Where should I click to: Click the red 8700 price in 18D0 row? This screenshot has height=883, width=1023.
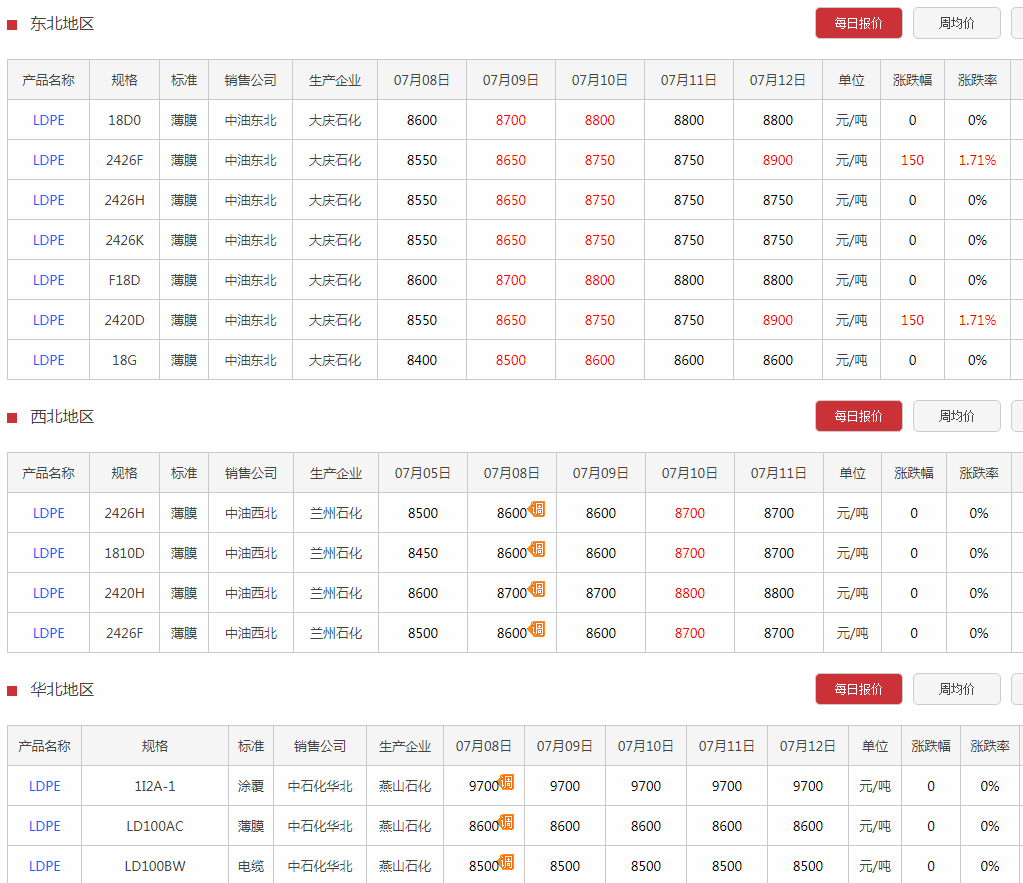tap(510, 120)
